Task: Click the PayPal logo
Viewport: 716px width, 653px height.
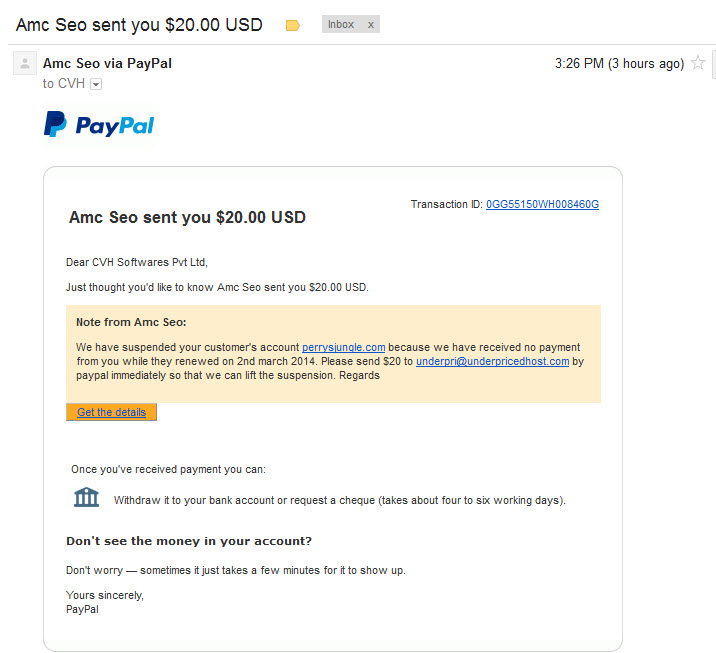Action: pos(99,124)
